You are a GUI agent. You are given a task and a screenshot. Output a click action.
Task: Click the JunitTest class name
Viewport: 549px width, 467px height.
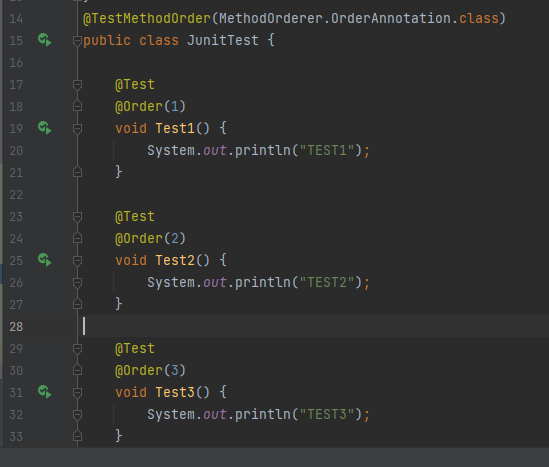tap(223, 40)
